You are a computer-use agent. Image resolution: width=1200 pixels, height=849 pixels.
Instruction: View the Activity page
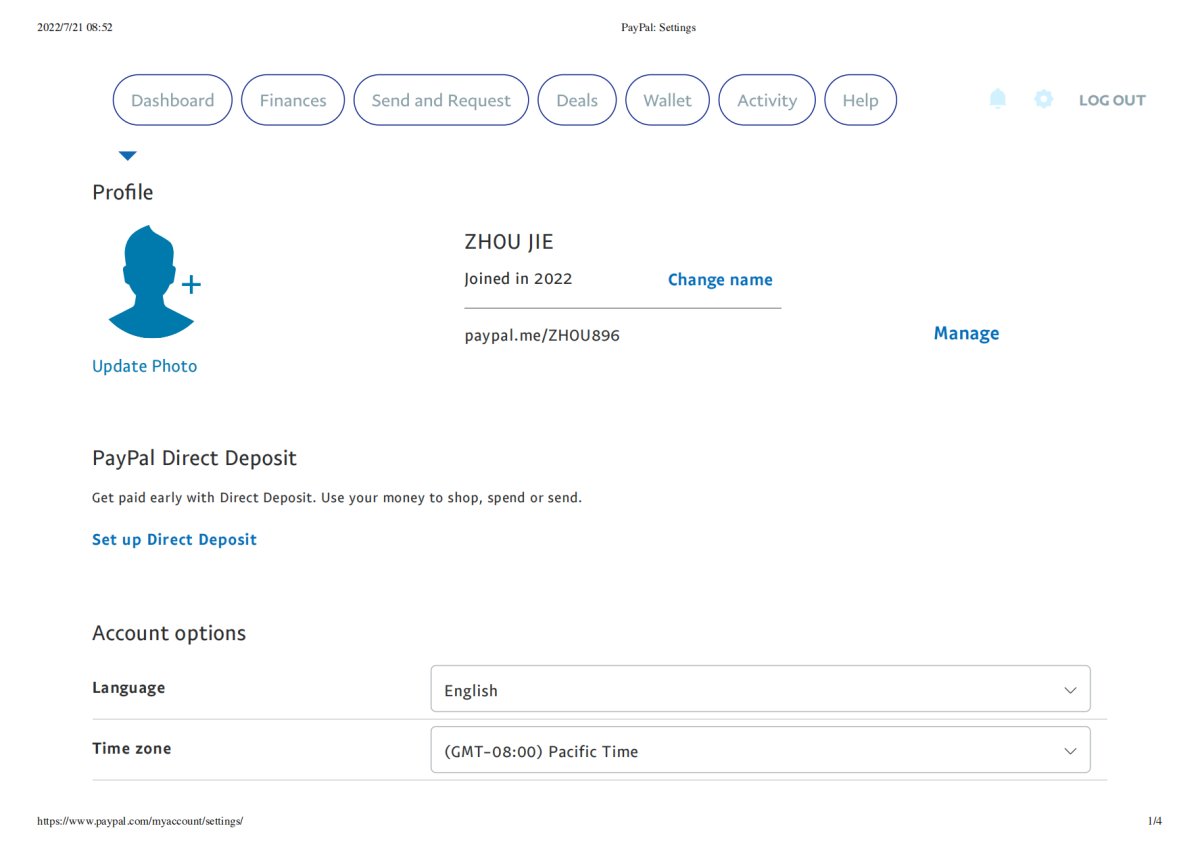point(767,100)
